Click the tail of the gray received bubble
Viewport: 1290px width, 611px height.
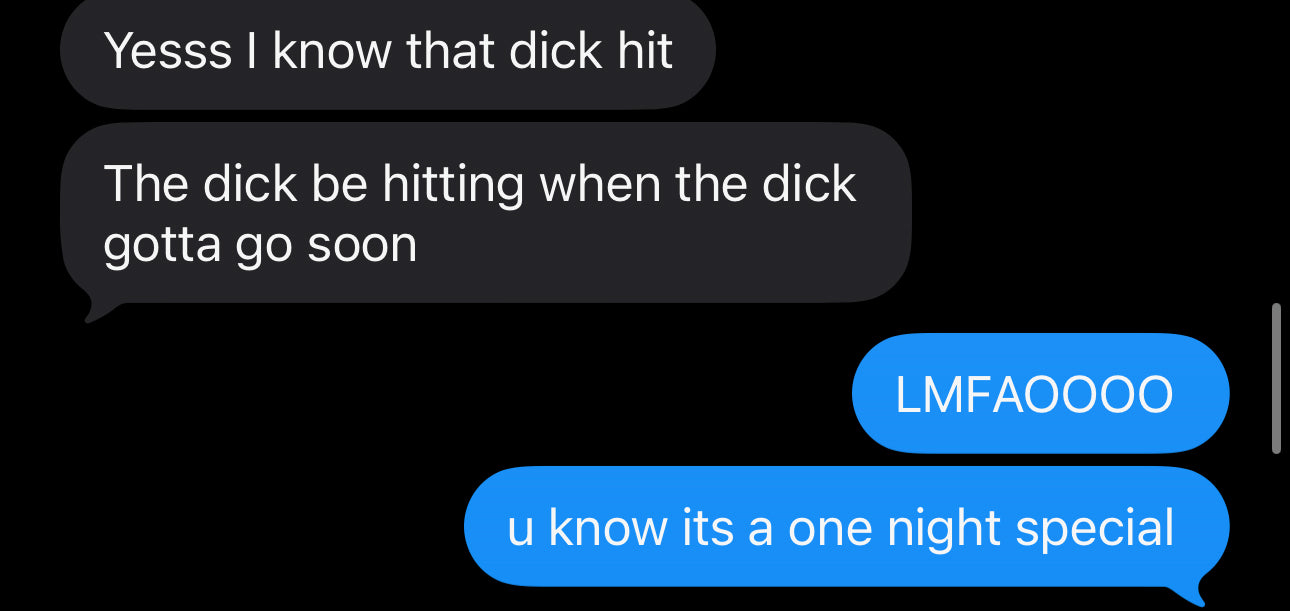pyautogui.click(x=100, y=310)
